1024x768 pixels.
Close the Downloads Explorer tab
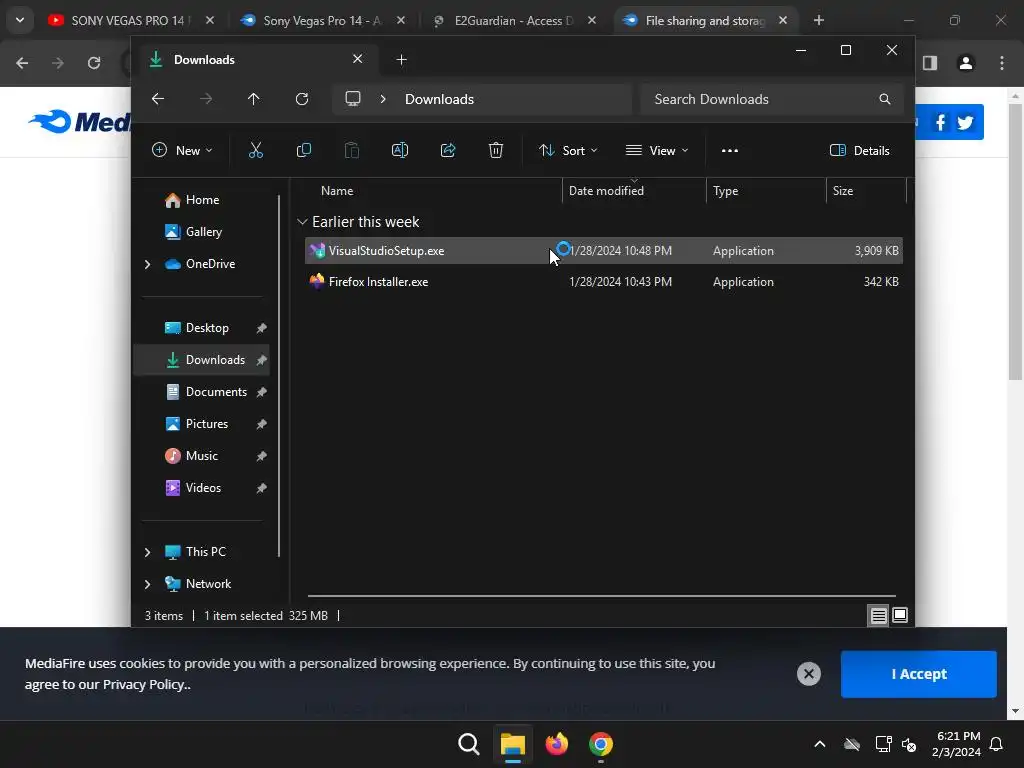pos(357,59)
